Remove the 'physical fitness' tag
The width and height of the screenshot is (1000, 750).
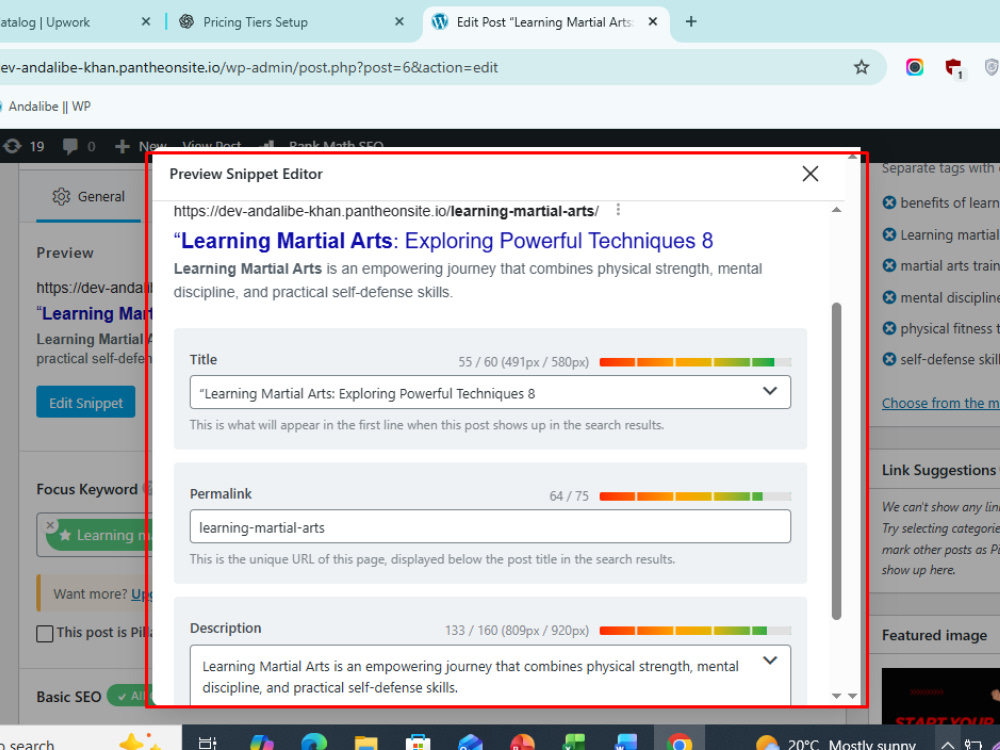889,328
